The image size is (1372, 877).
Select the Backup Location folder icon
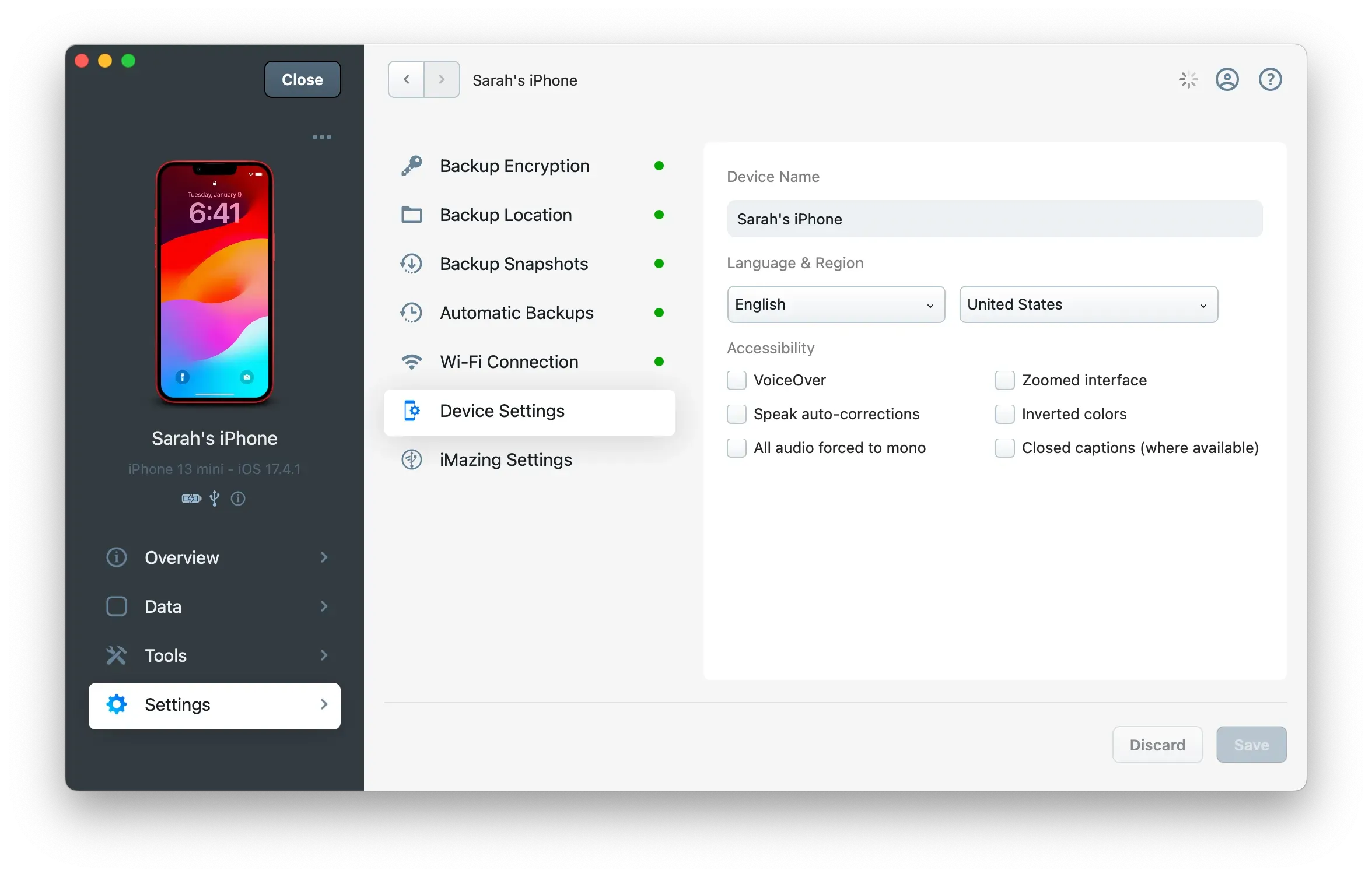[412, 215]
